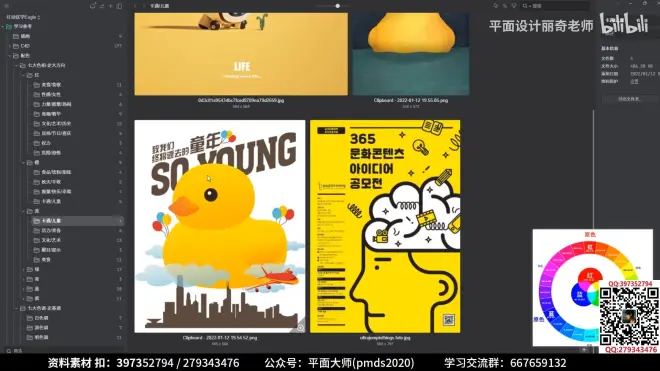Screen dimensions: 660x371
Task: Expand the C4D folder
Action: (x=10, y=46)
